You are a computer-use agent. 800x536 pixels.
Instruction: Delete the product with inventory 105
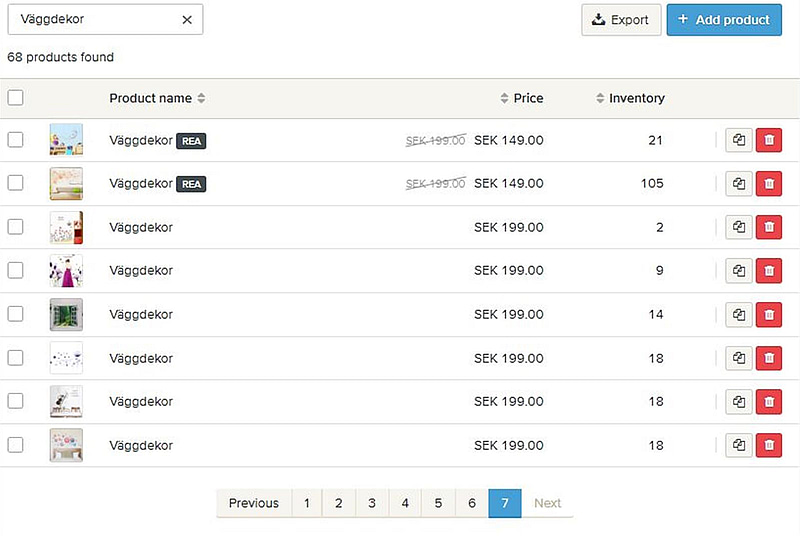769,184
